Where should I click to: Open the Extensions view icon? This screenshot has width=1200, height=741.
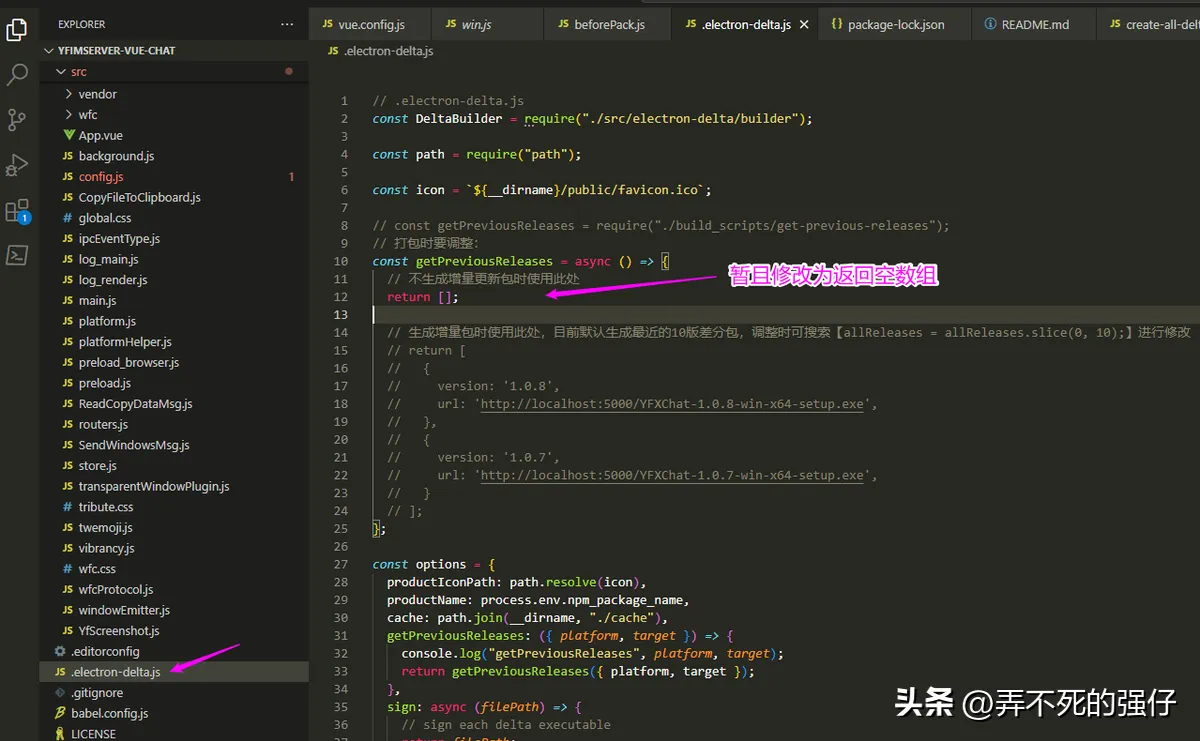[17, 211]
